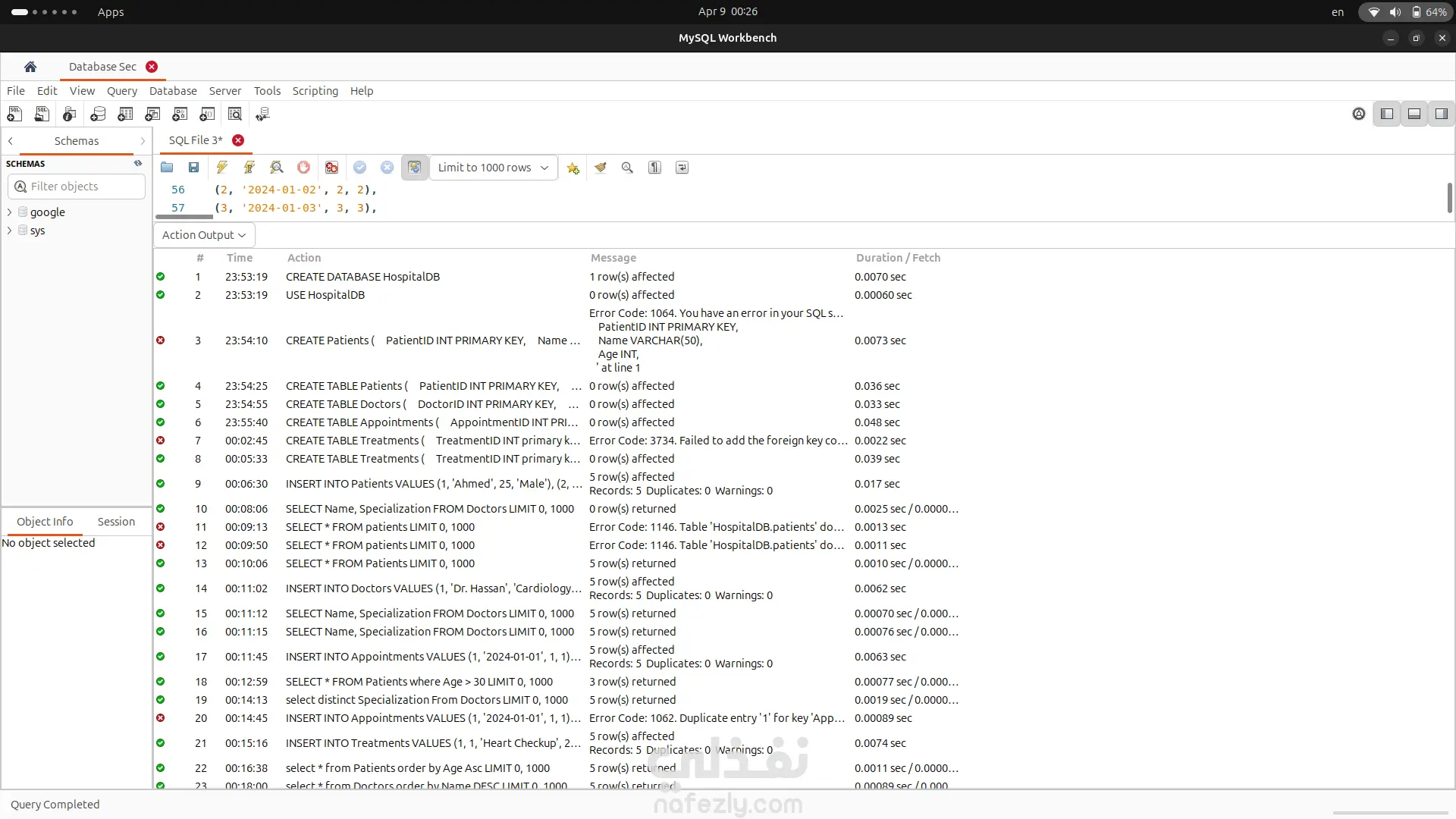Create a new SQL tab
The image size is (1456, 819).
[x=14, y=114]
